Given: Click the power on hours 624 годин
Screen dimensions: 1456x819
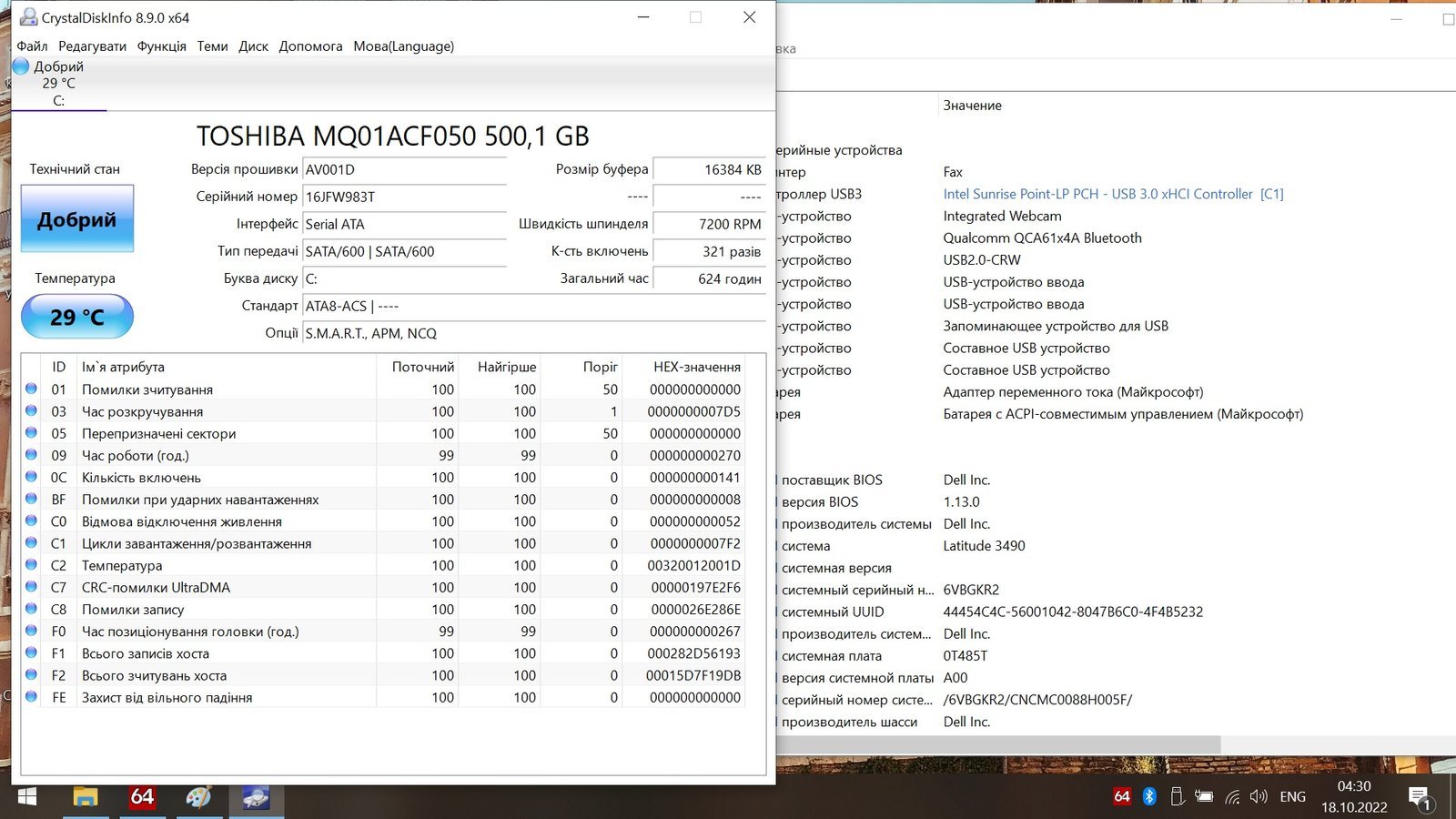Looking at the screenshot, I should point(710,278).
